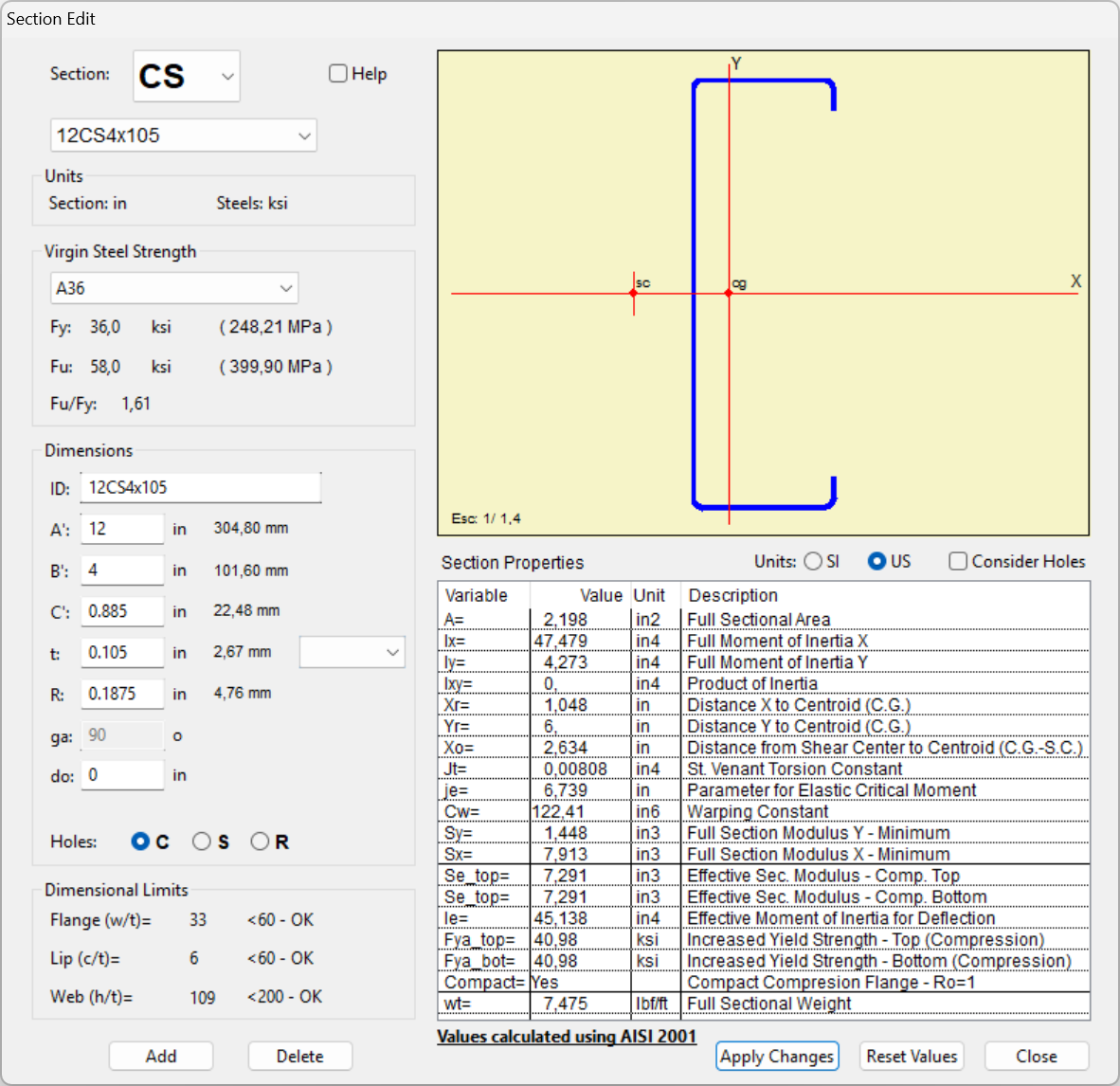The height and width of the screenshot is (1086, 1120).
Task: Open the empty thickness gauge dropdown
Action: click(352, 652)
